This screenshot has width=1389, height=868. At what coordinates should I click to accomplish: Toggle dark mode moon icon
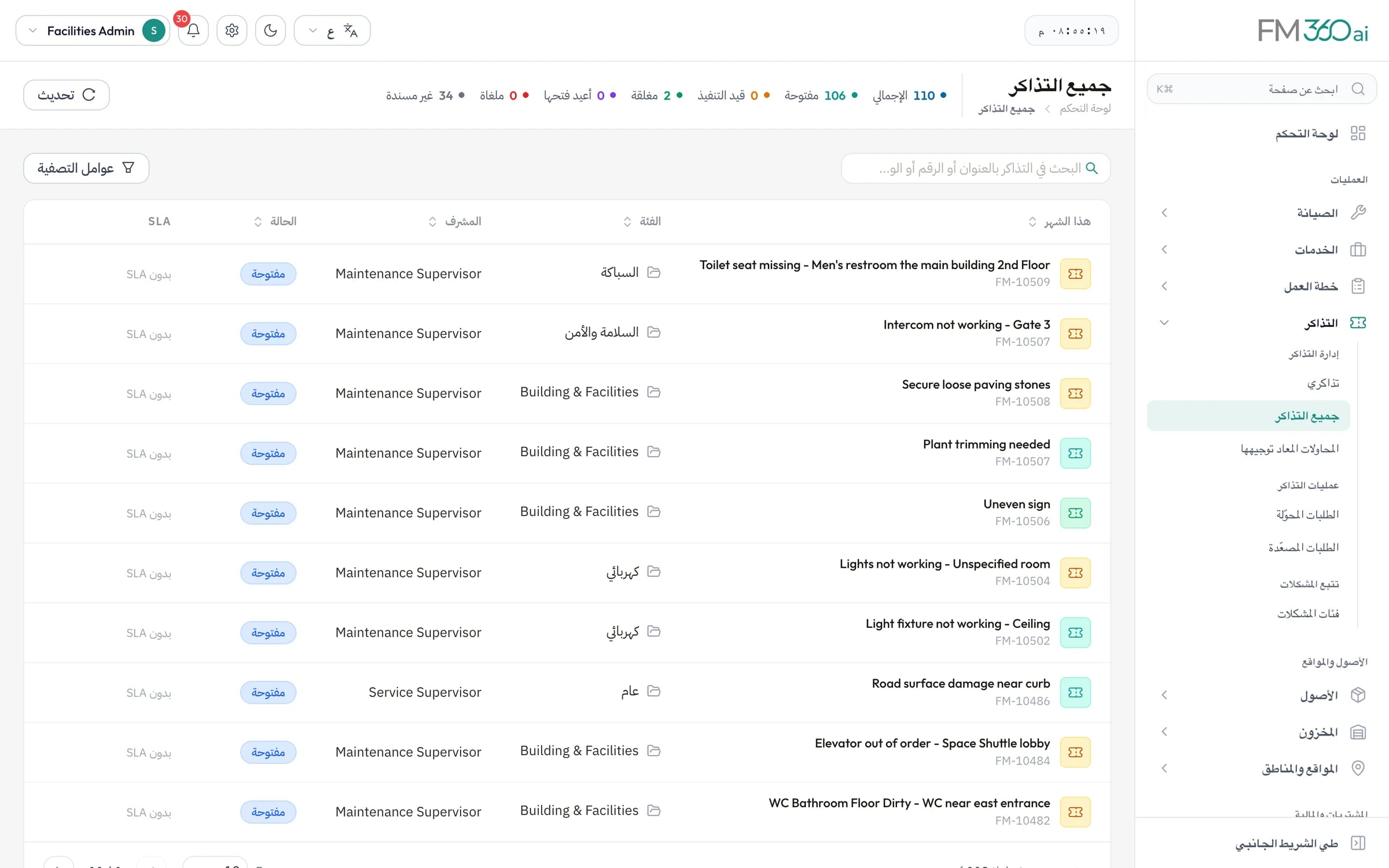coord(270,30)
